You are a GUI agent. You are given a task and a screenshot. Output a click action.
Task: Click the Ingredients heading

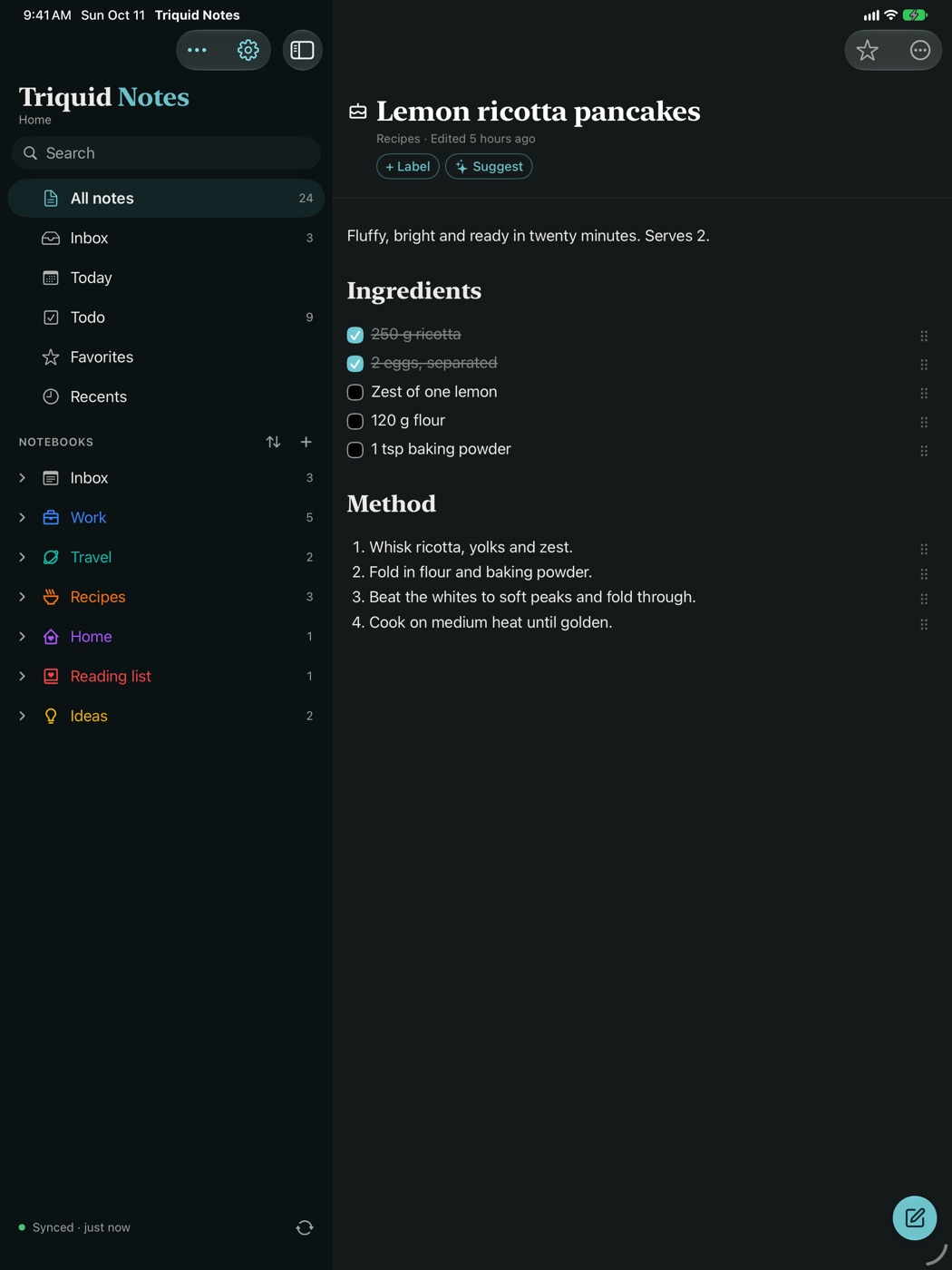tap(414, 291)
